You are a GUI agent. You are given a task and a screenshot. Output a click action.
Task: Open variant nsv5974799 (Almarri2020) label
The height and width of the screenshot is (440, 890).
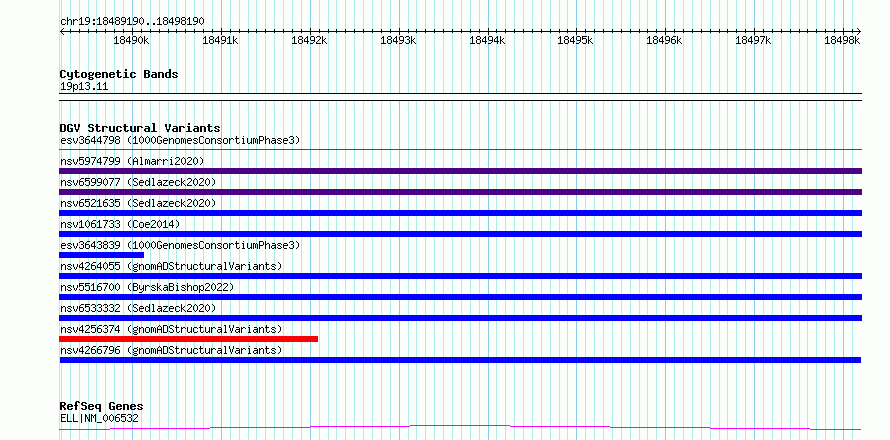pos(132,161)
